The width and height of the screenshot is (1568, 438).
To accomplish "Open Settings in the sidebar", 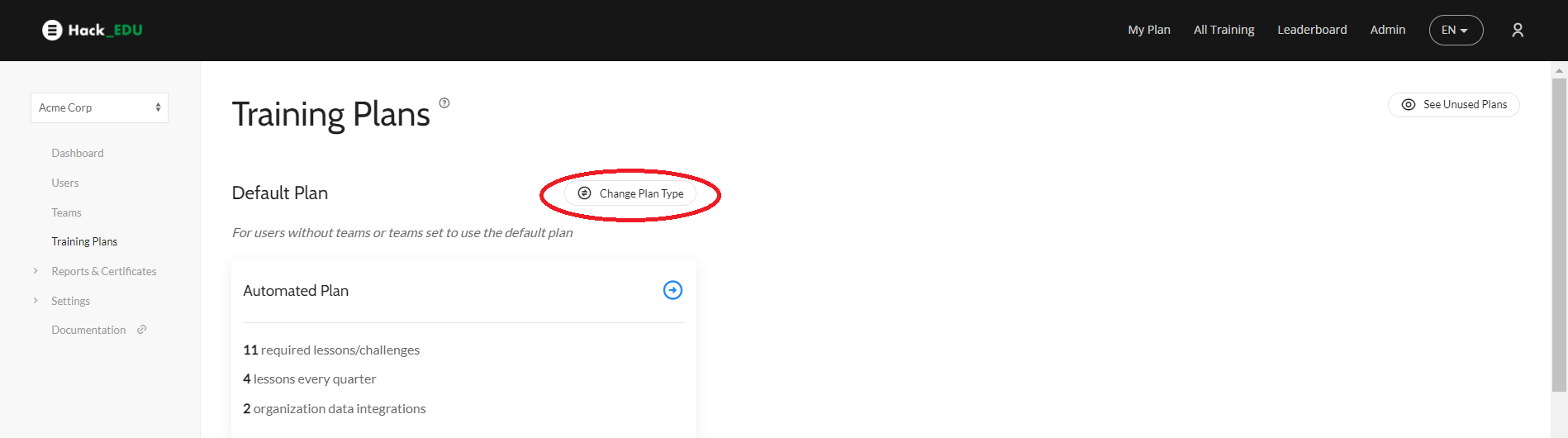I will coord(70,301).
